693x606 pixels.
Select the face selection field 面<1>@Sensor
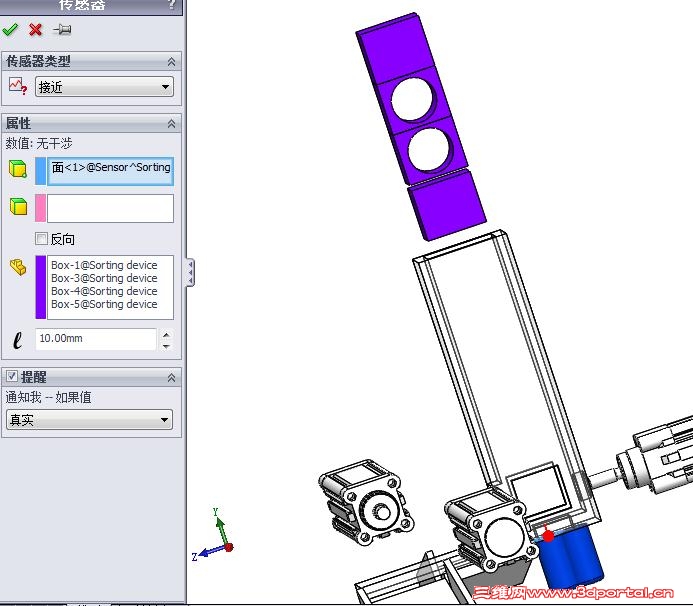point(110,171)
